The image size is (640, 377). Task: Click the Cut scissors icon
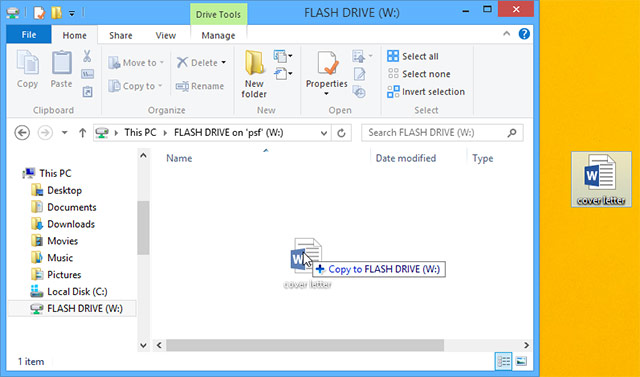[x=87, y=56]
